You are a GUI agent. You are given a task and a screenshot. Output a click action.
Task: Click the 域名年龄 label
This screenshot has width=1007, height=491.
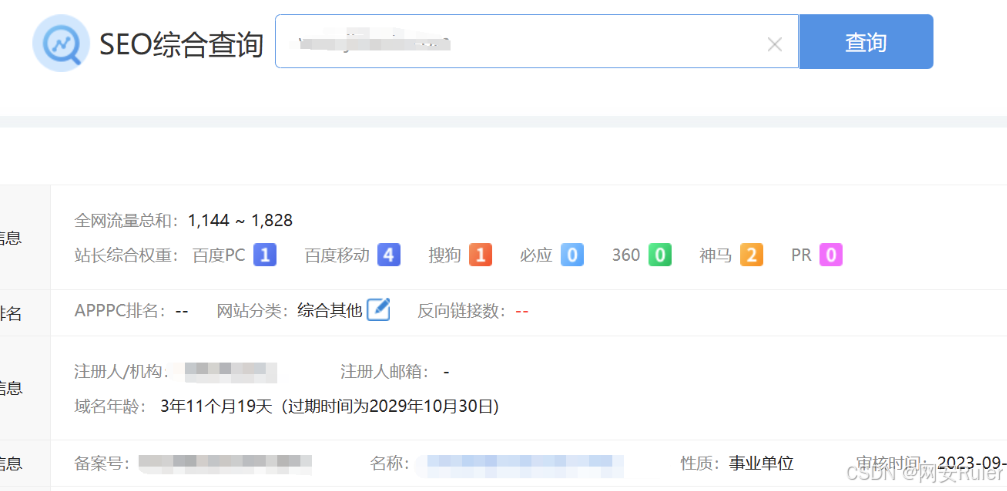pos(111,406)
